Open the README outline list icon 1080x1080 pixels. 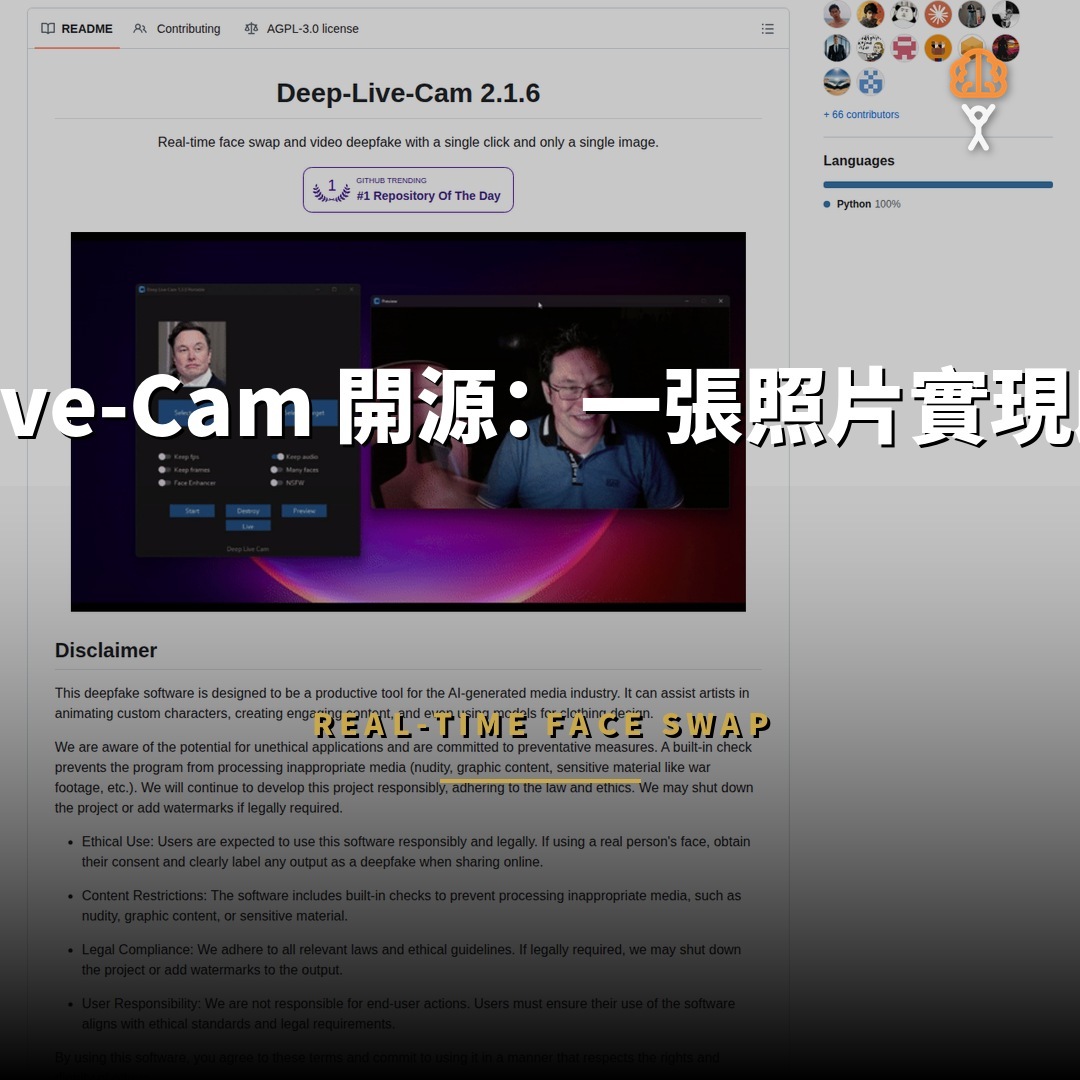click(767, 29)
